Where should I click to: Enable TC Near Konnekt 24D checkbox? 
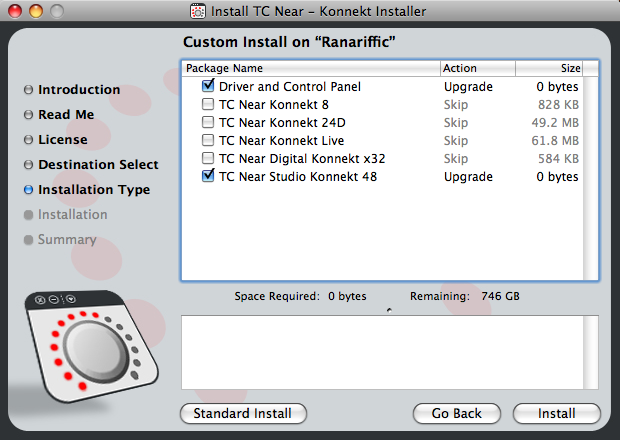pyautogui.click(x=208, y=123)
